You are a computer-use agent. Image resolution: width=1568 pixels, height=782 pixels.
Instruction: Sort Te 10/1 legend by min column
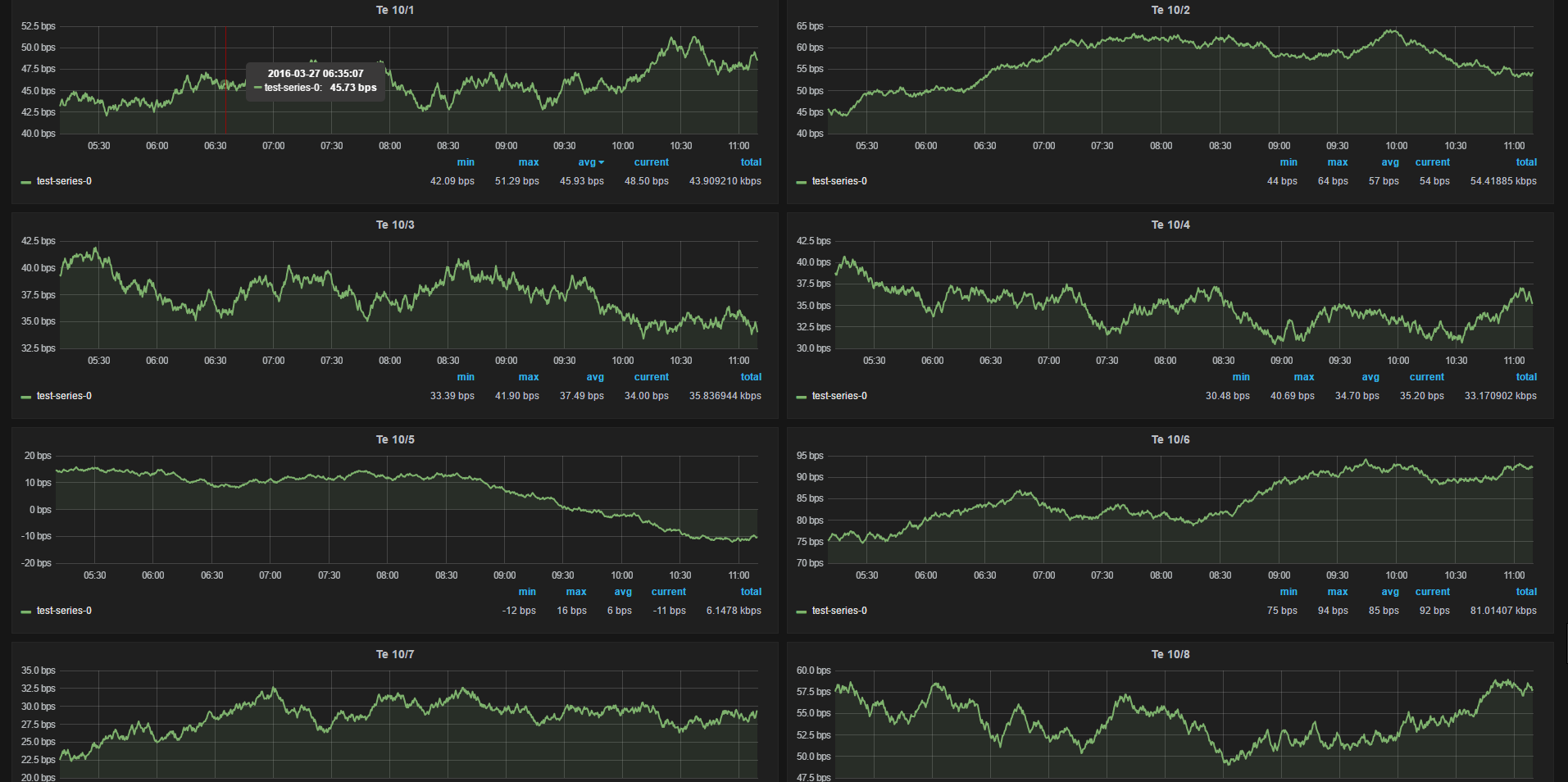(466, 162)
